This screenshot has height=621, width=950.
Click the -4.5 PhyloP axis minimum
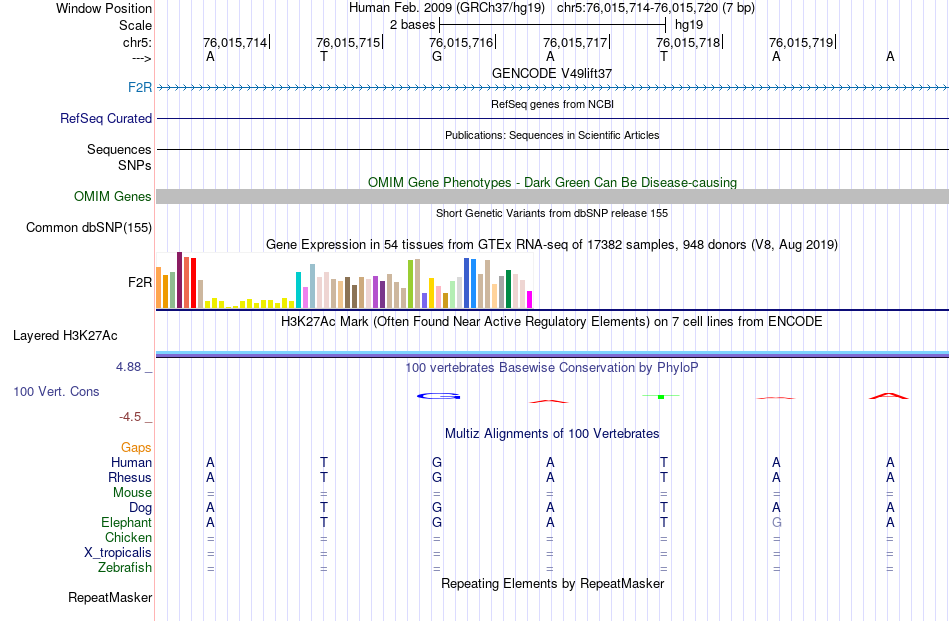tap(130, 417)
